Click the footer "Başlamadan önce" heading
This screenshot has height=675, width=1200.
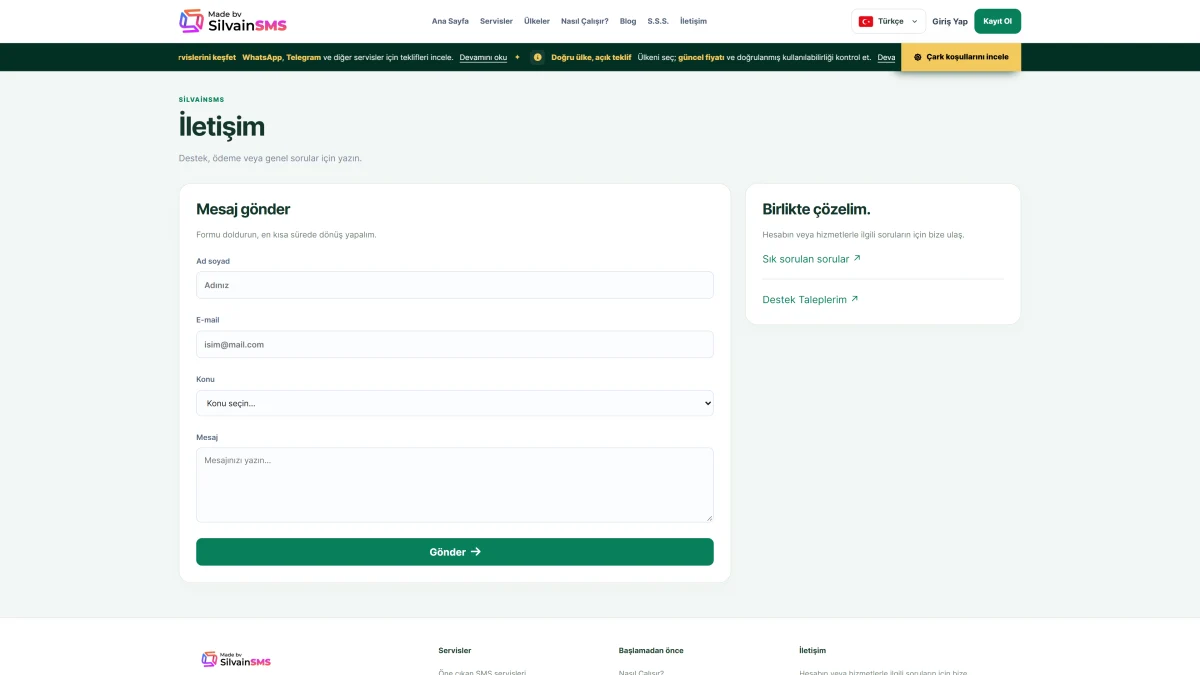click(x=651, y=650)
